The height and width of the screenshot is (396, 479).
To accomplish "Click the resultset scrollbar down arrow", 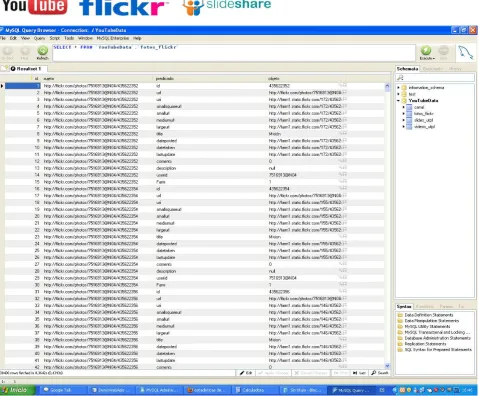I will (387, 366).
